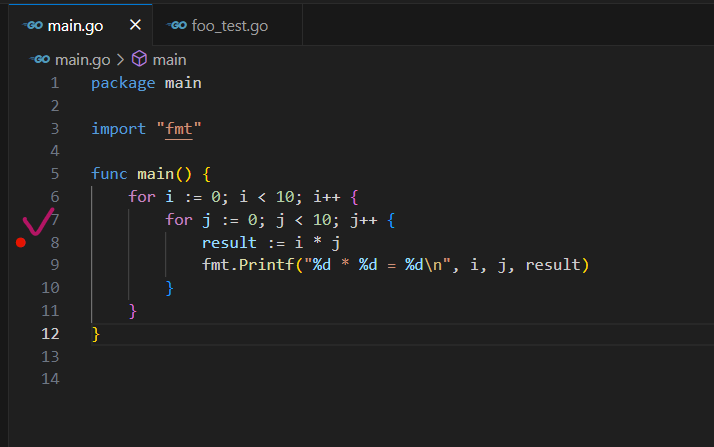The width and height of the screenshot is (714, 447).
Task: Remove the red breakpoint on line 8
Action: (x=21, y=242)
